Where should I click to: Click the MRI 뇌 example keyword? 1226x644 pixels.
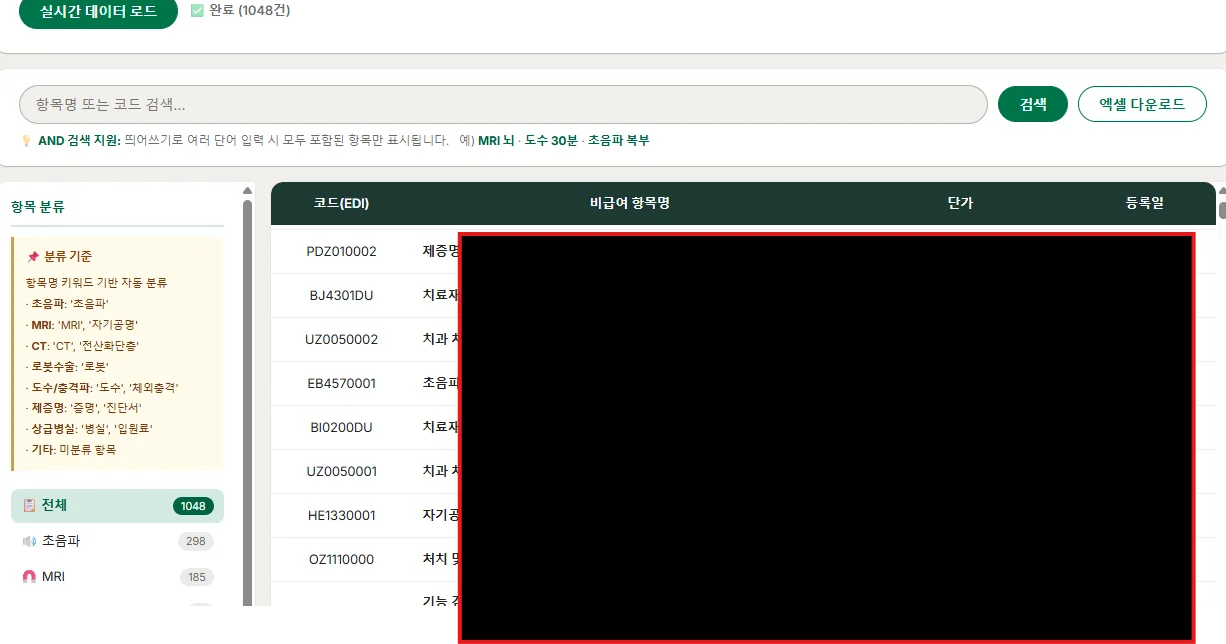496,141
